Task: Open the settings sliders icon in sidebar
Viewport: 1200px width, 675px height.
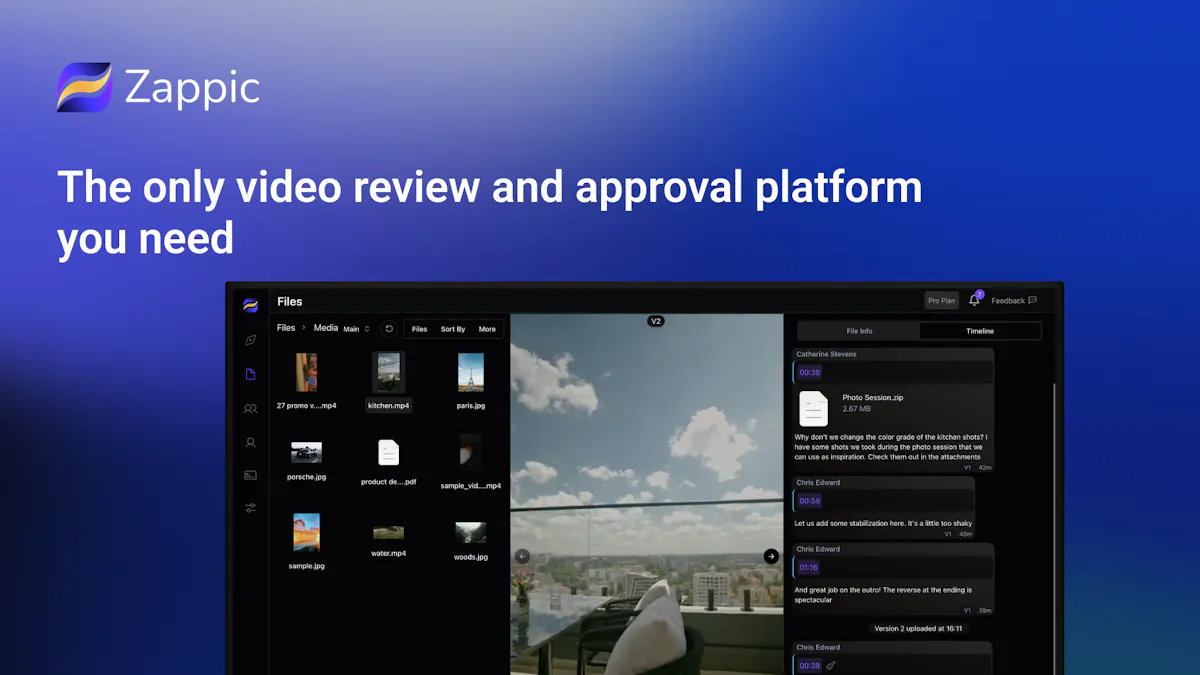Action: coord(250,507)
